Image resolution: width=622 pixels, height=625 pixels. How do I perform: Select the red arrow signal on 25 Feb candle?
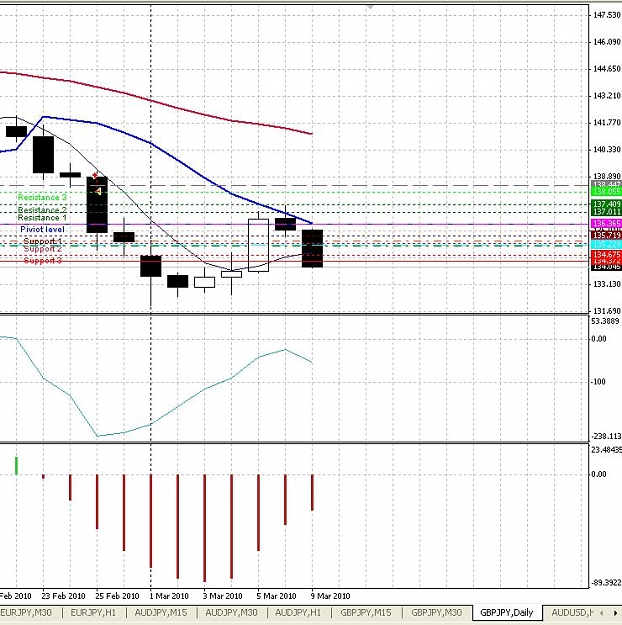click(95, 175)
